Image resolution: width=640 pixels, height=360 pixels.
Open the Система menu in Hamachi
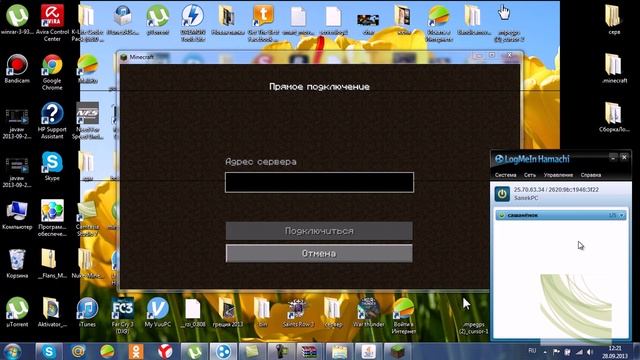505,175
